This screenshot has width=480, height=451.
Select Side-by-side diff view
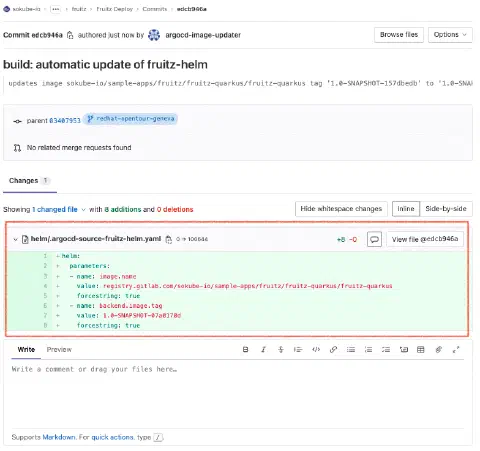[x=446, y=209]
